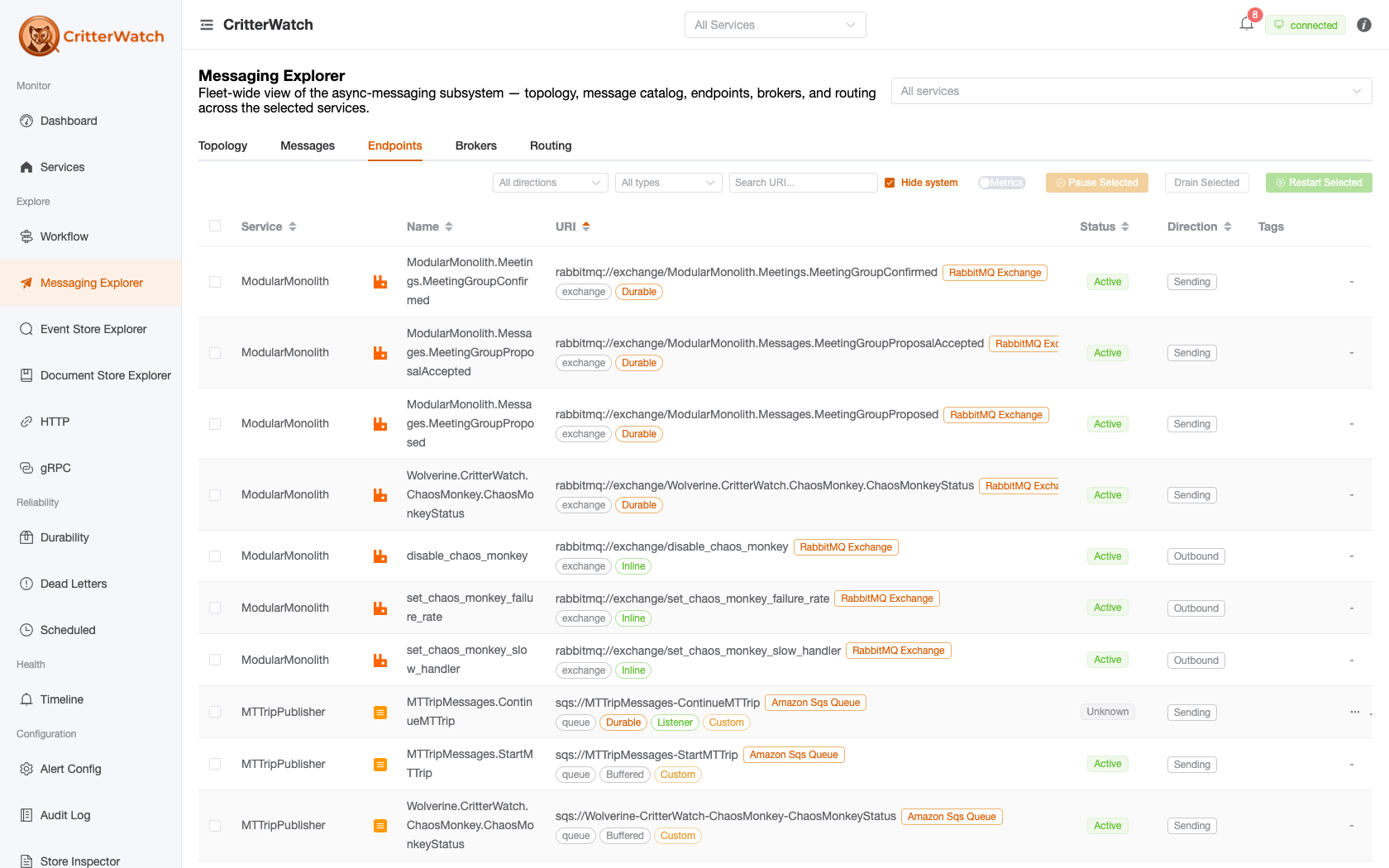Open the All directions dropdown
1389x868 pixels.
(x=551, y=183)
